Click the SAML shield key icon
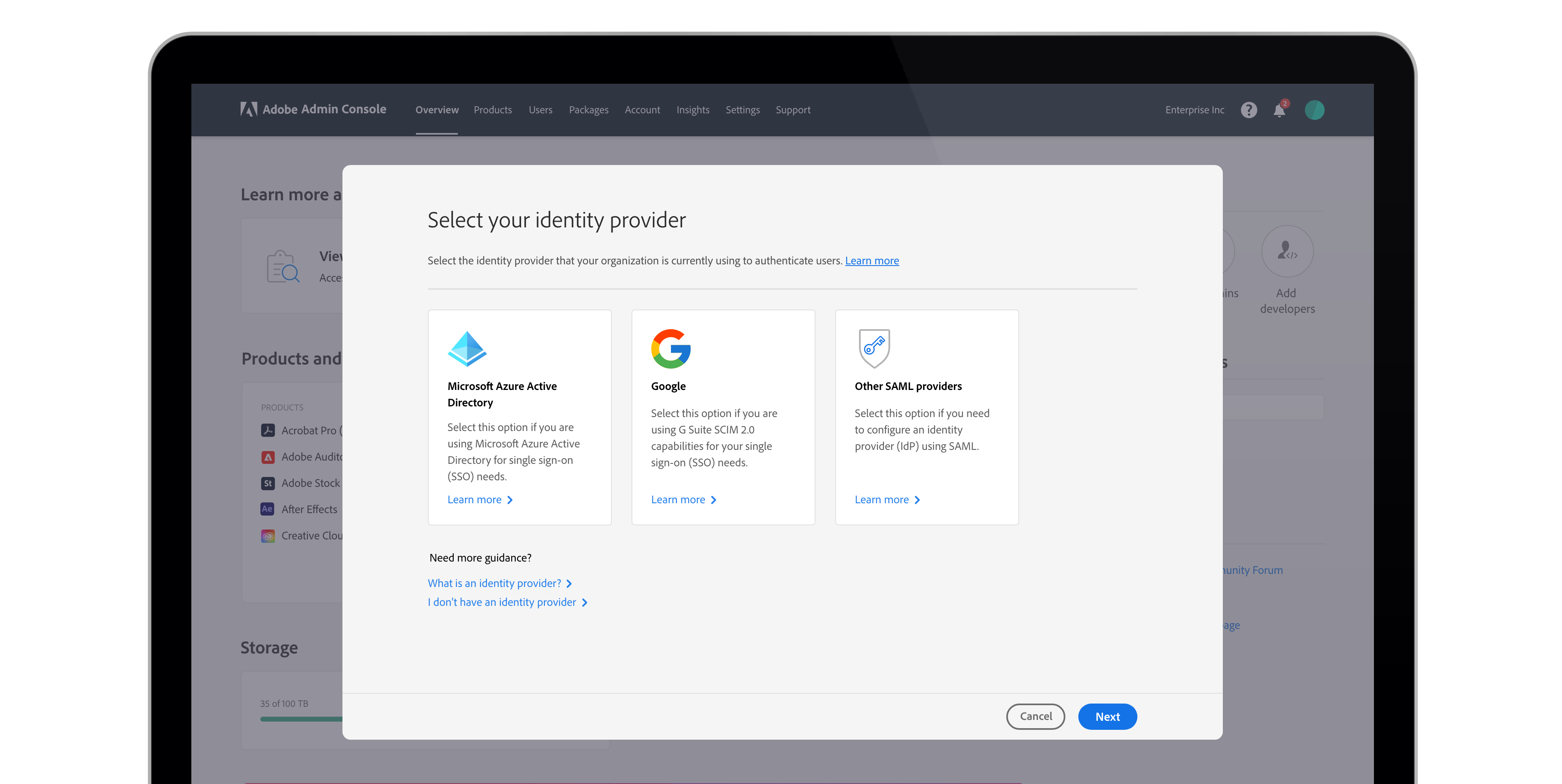Screen dimensions: 1562x784 [874, 348]
